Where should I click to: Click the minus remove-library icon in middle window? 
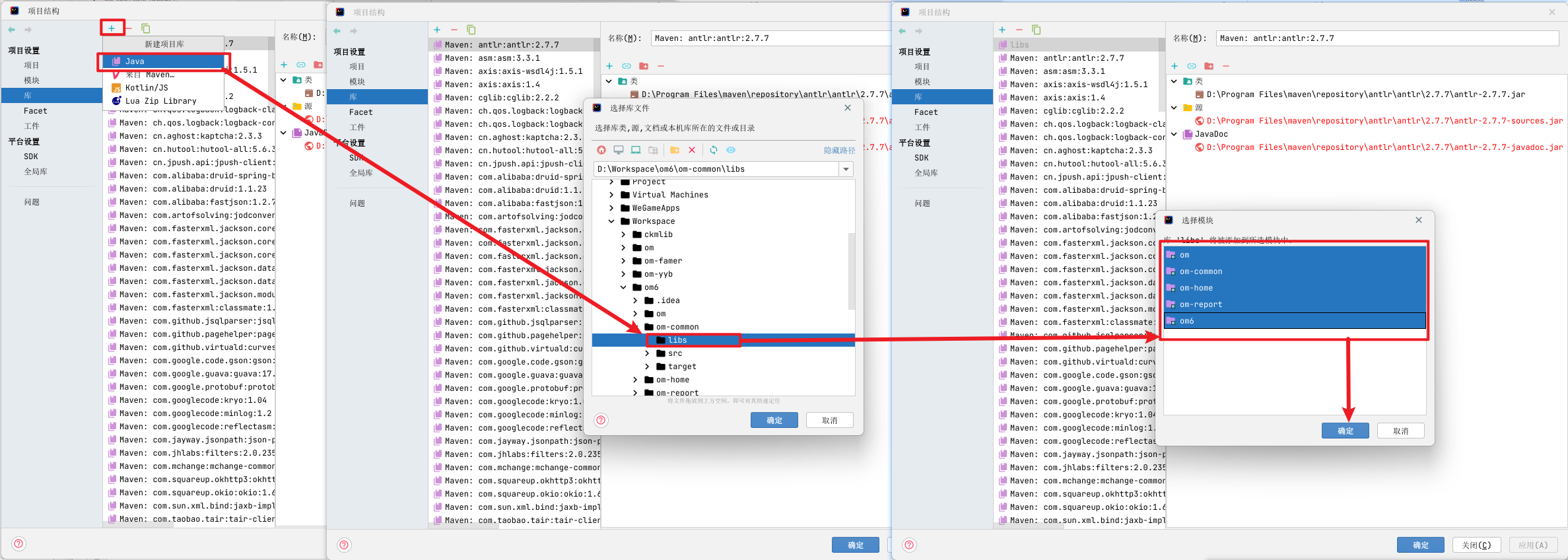[x=454, y=30]
